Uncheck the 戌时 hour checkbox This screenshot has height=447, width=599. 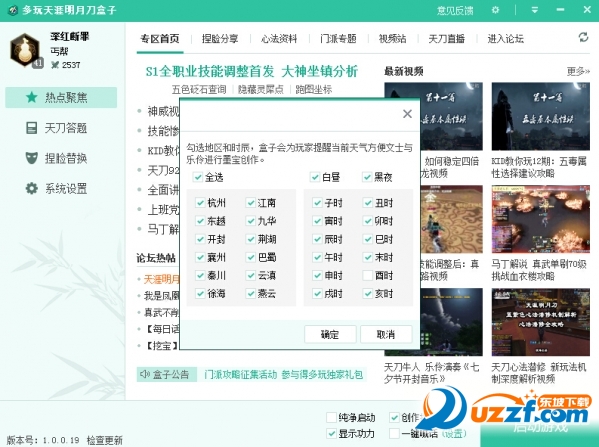[x=317, y=293]
